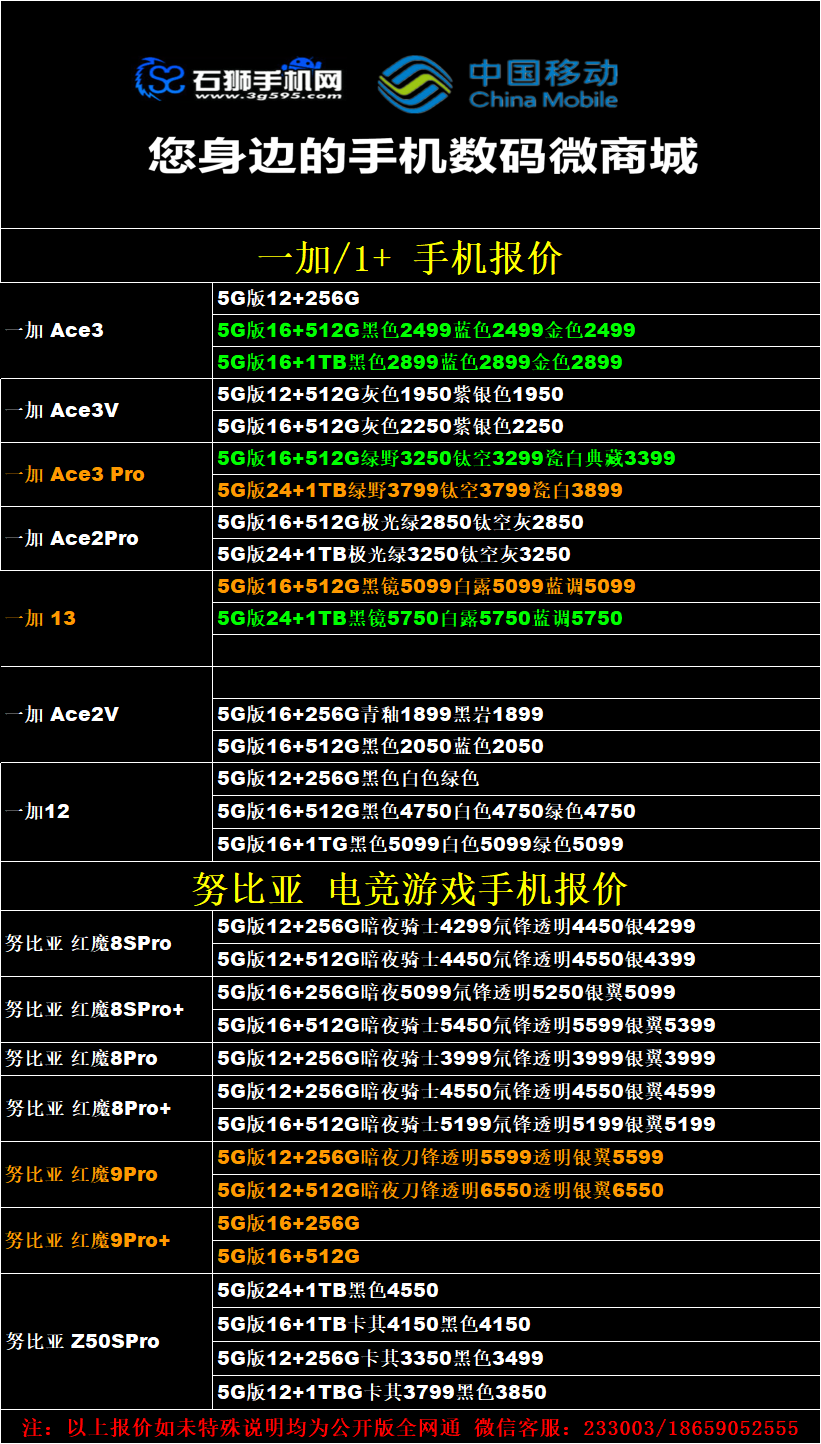Viewport: 821px width, 1444px height.
Task: Select the 努比亚 红魔8SPro model label
Action: pos(88,943)
